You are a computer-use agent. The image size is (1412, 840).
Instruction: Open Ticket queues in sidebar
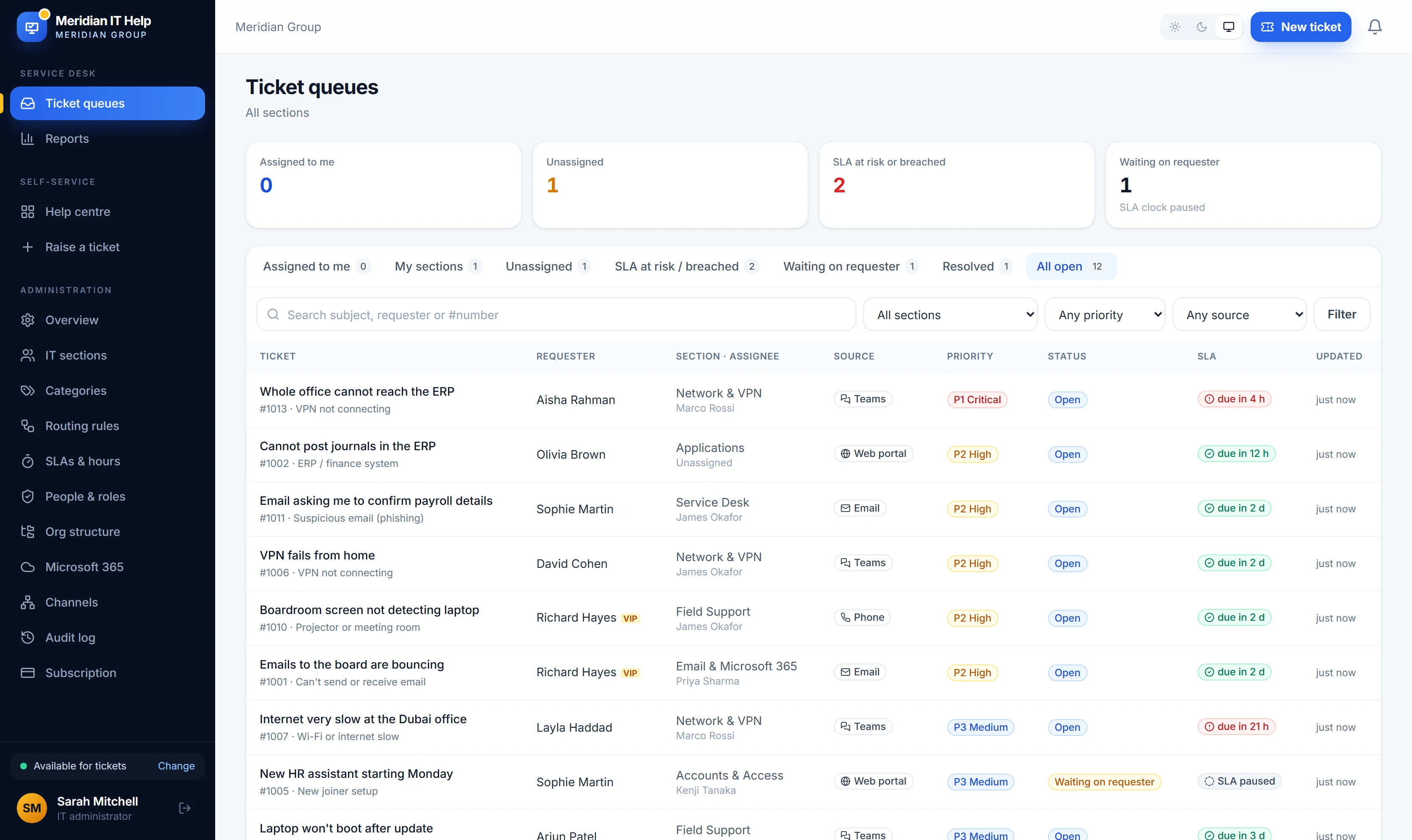pos(108,104)
